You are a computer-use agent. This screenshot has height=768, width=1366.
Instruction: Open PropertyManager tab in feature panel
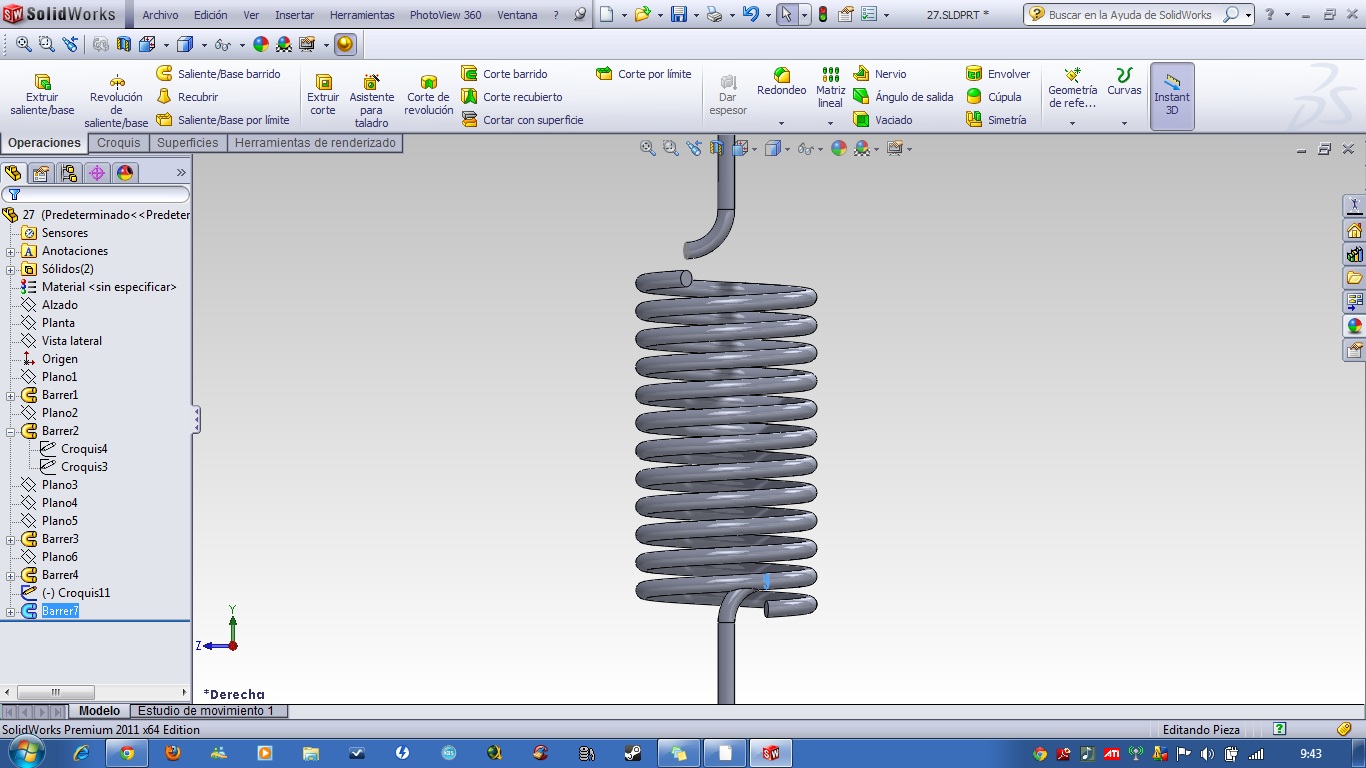tap(41, 173)
